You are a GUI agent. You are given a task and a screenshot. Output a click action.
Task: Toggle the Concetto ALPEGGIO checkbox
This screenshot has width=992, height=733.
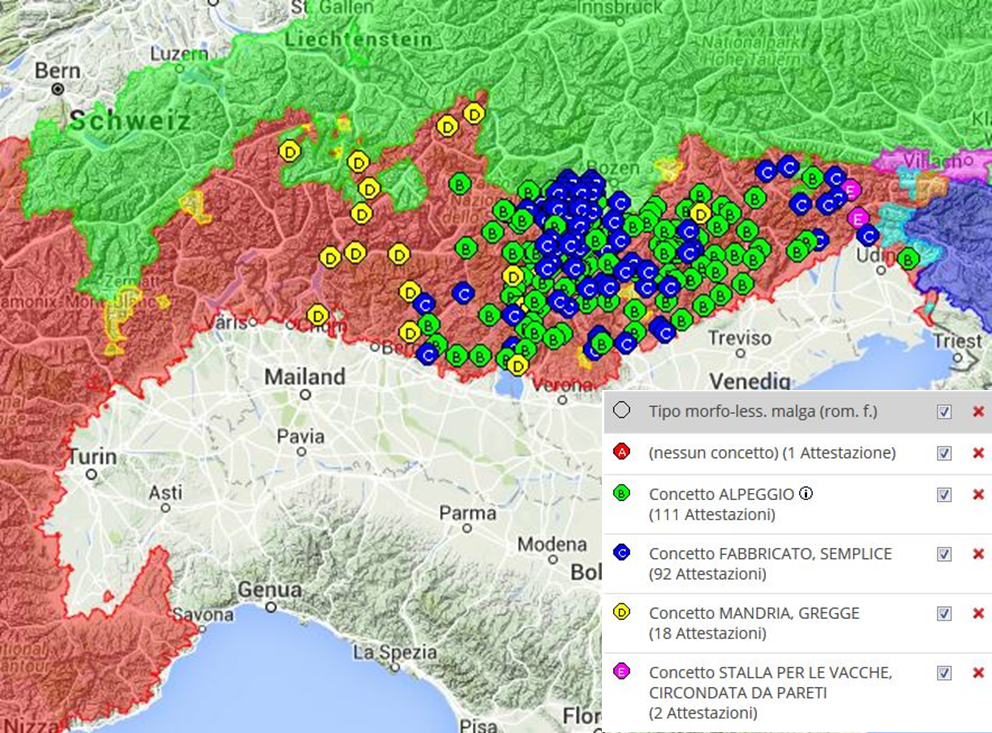point(944,494)
